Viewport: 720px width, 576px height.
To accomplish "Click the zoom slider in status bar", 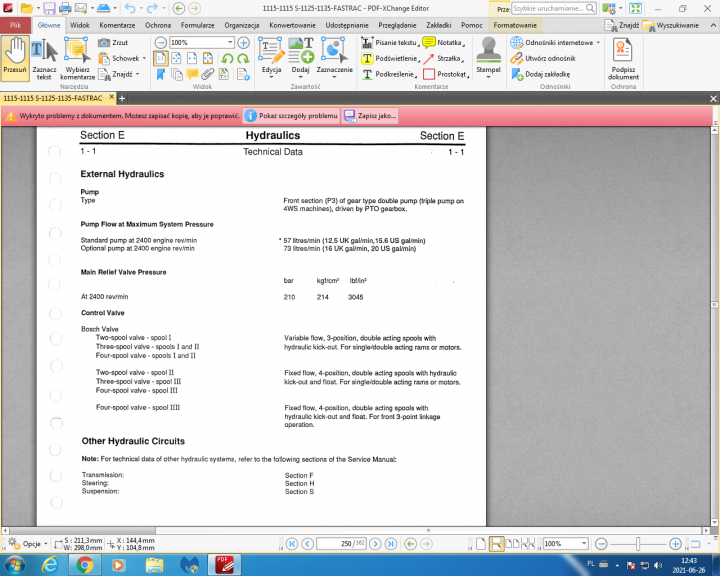I will [x=638, y=543].
